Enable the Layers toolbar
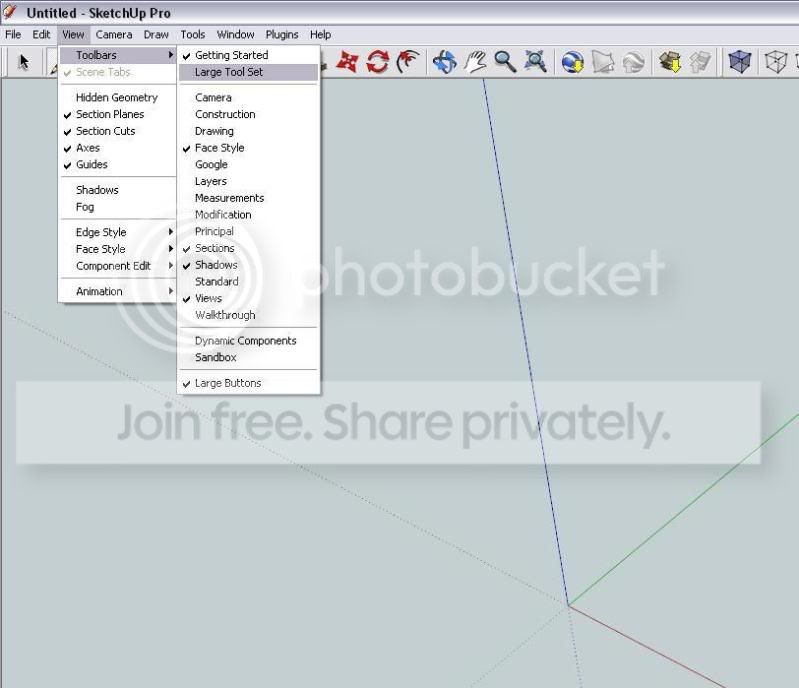The image size is (799, 688). click(249, 181)
